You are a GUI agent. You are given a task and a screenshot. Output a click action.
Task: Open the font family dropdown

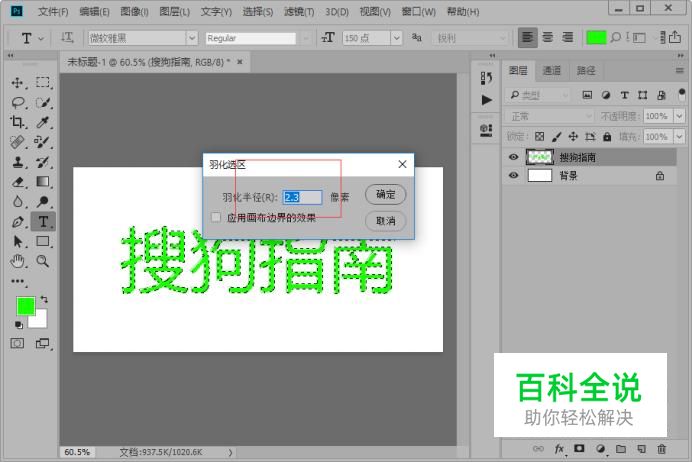pos(192,38)
